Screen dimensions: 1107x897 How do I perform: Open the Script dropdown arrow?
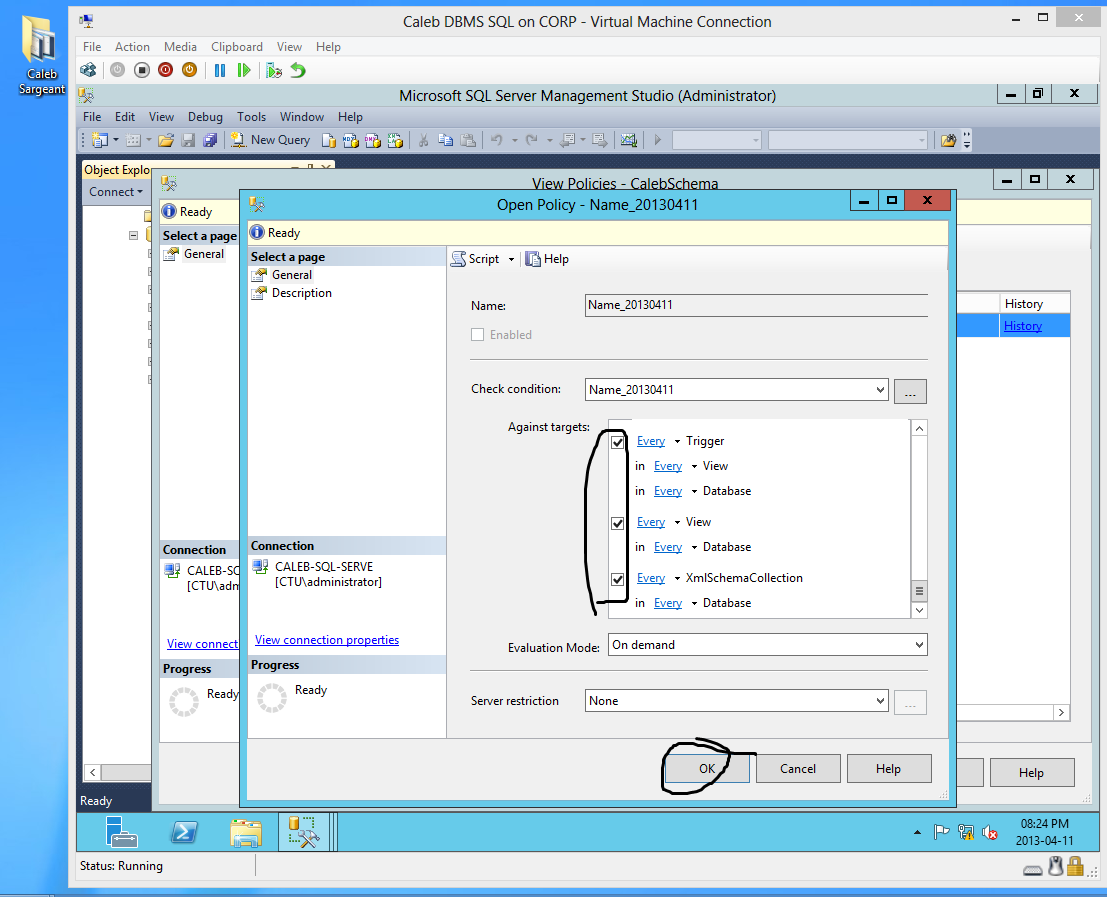click(x=511, y=259)
